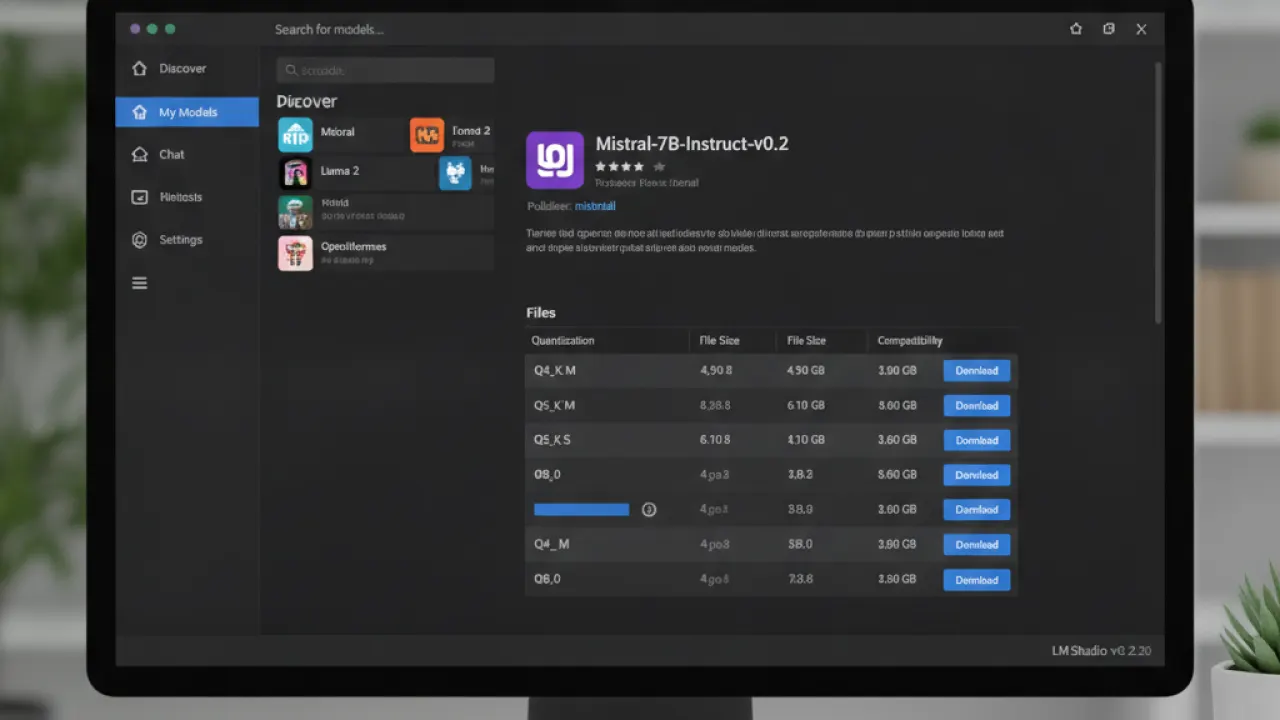Select the Q4_K_M quantization cell
The image size is (1280, 720).
click(555, 371)
